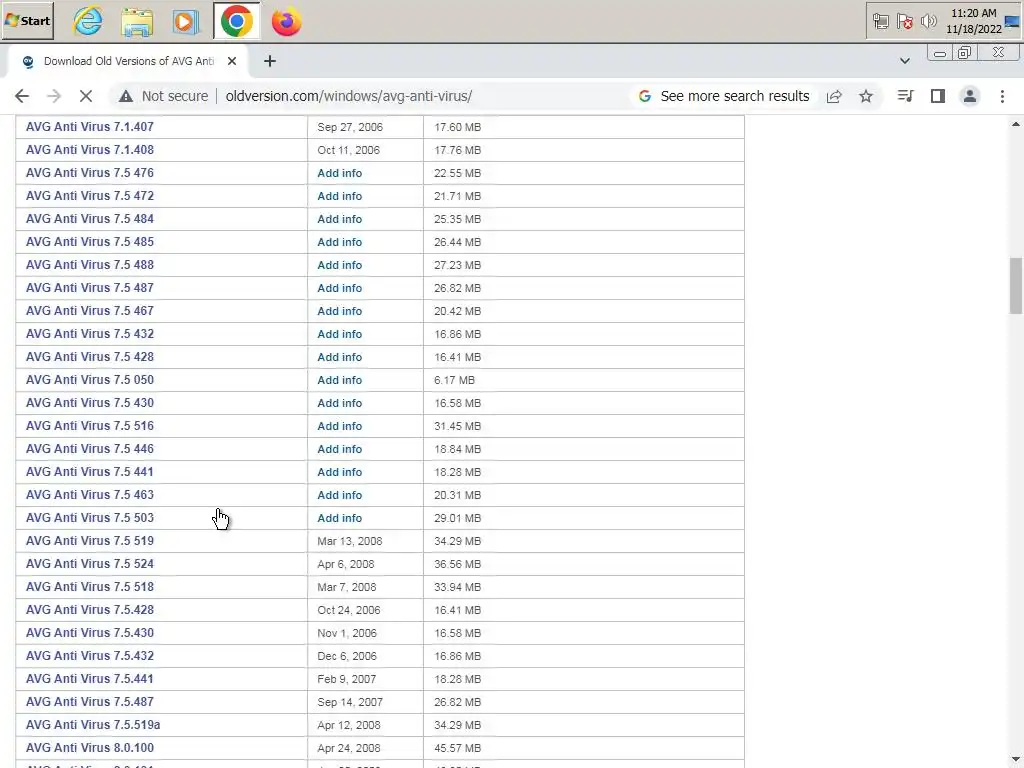
Task: Click the forward navigation arrow
Action: 54,96
